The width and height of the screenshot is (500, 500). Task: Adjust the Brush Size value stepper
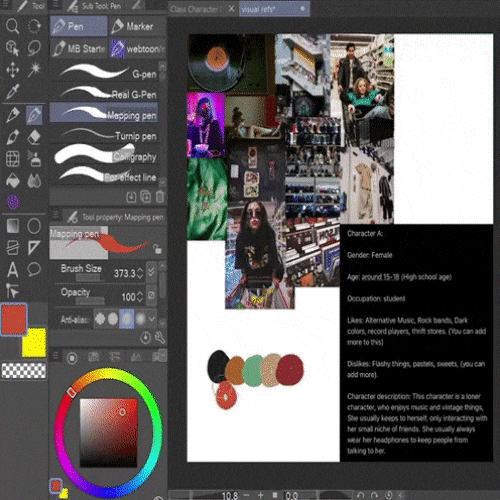[140, 273]
